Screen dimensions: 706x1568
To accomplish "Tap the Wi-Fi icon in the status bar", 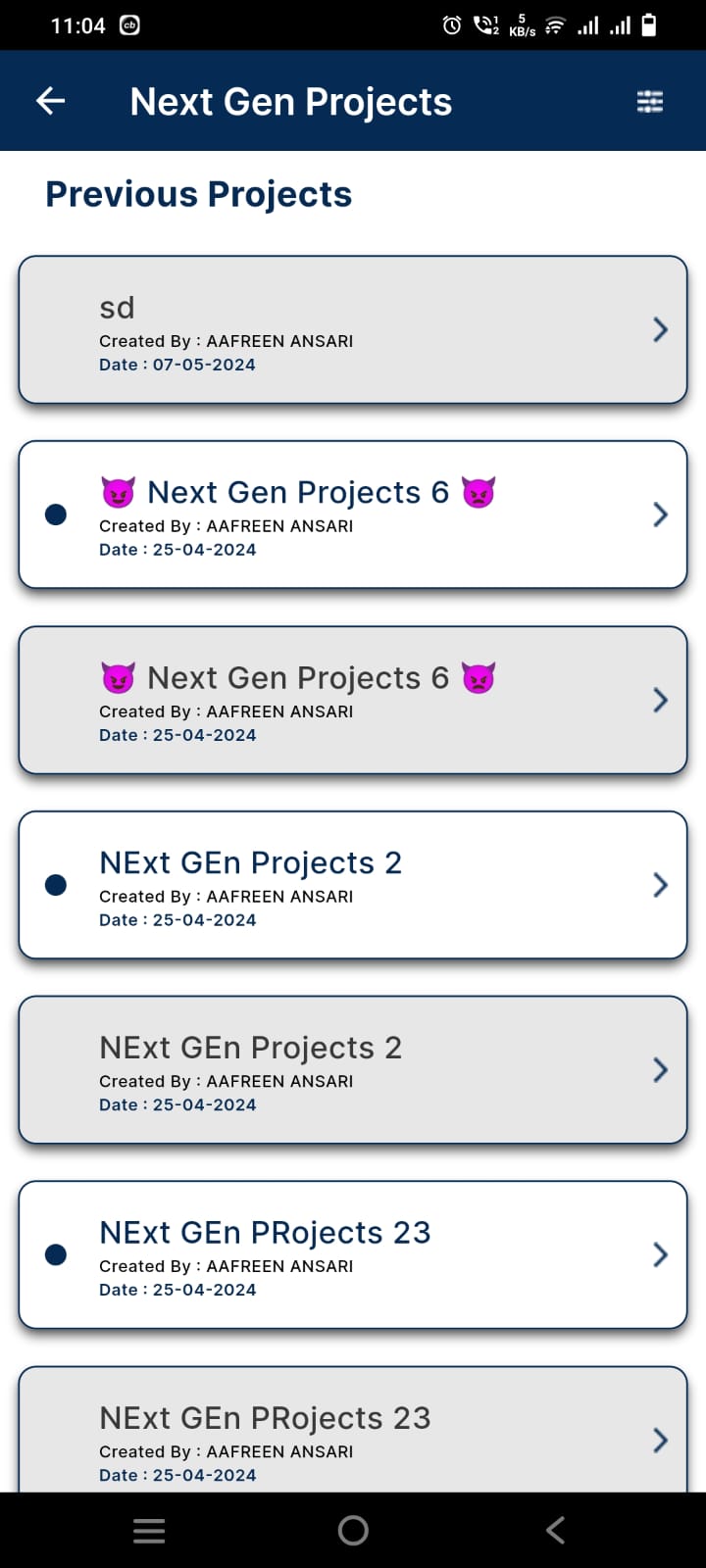I will click(x=555, y=25).
